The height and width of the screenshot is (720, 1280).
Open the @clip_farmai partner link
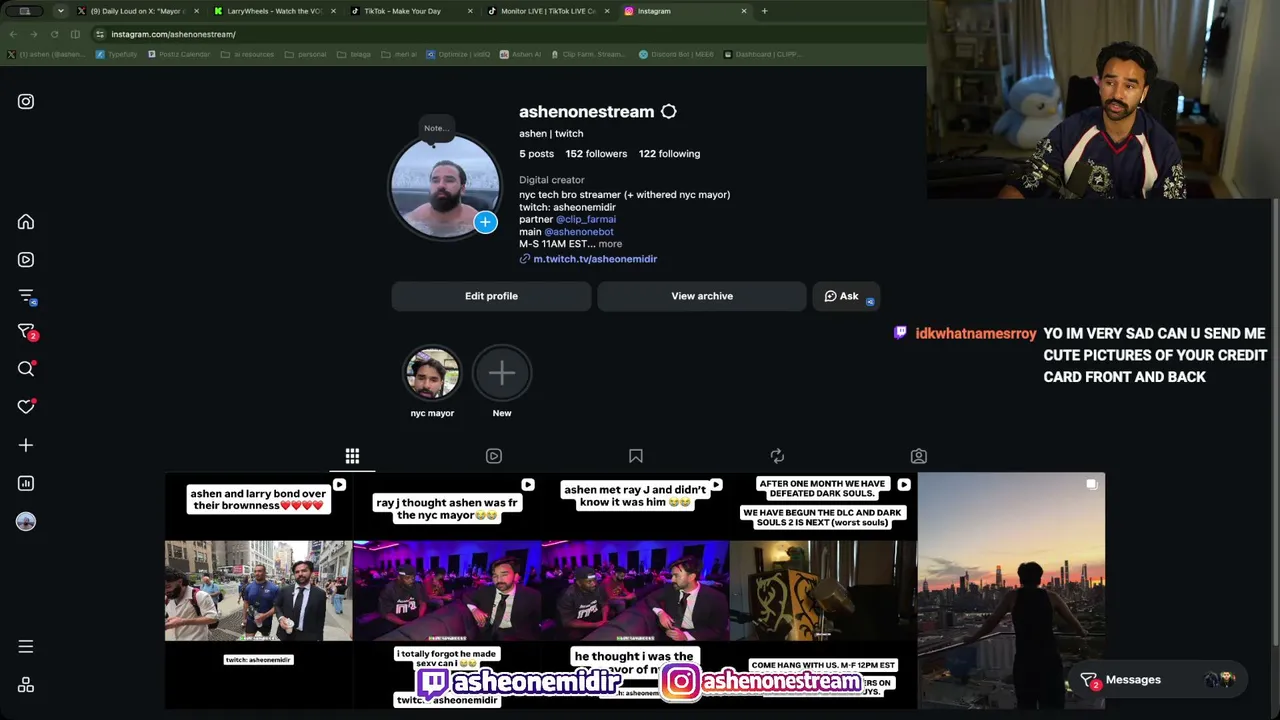586,220
